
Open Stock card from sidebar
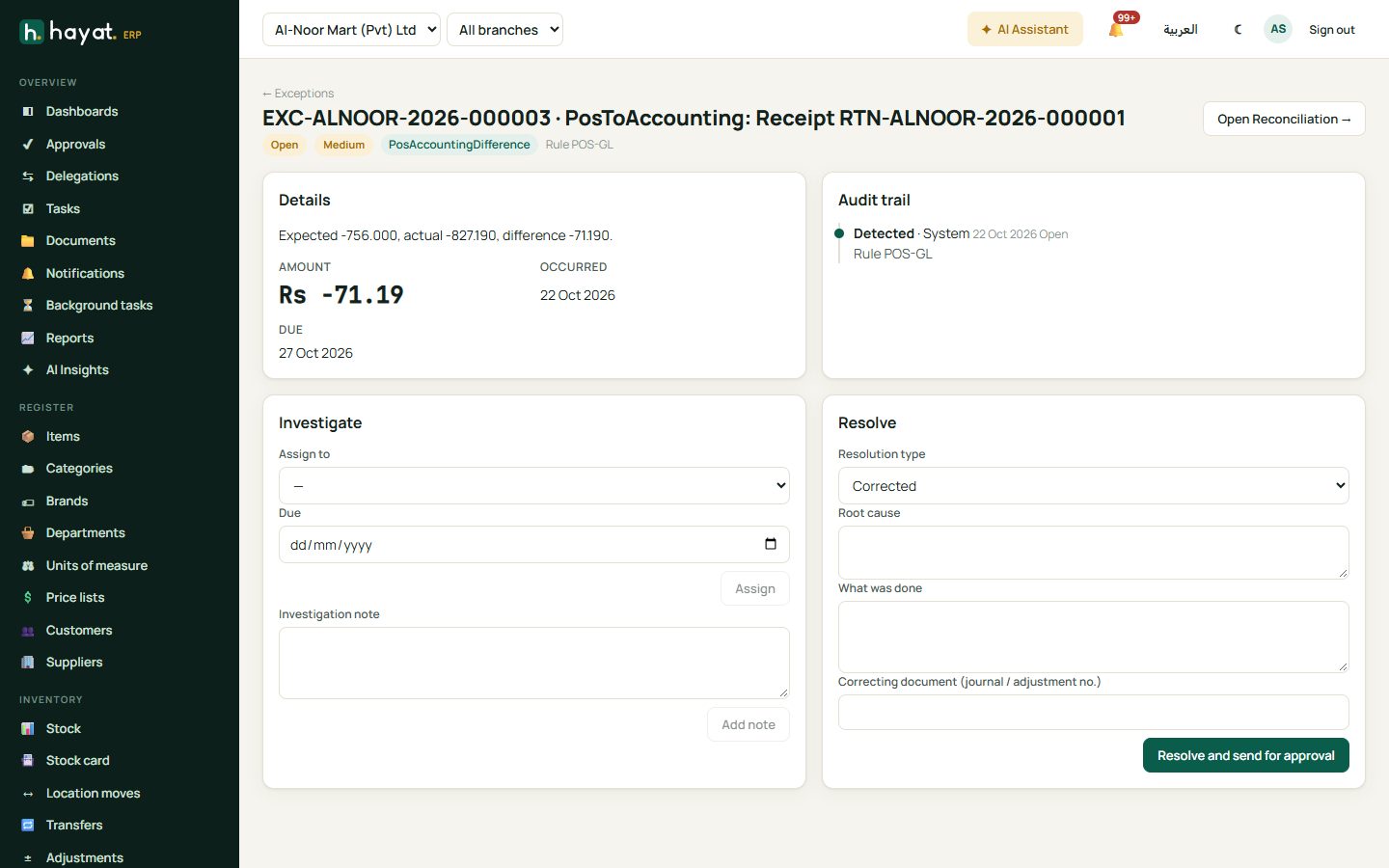coord(78,761)
